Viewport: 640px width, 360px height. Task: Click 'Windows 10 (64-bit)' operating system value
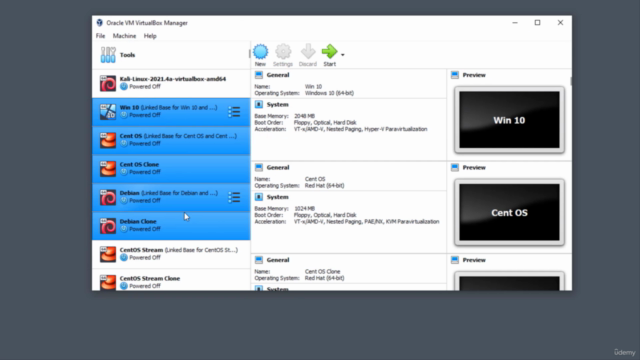pyautogui.click(x=329, y=93)
